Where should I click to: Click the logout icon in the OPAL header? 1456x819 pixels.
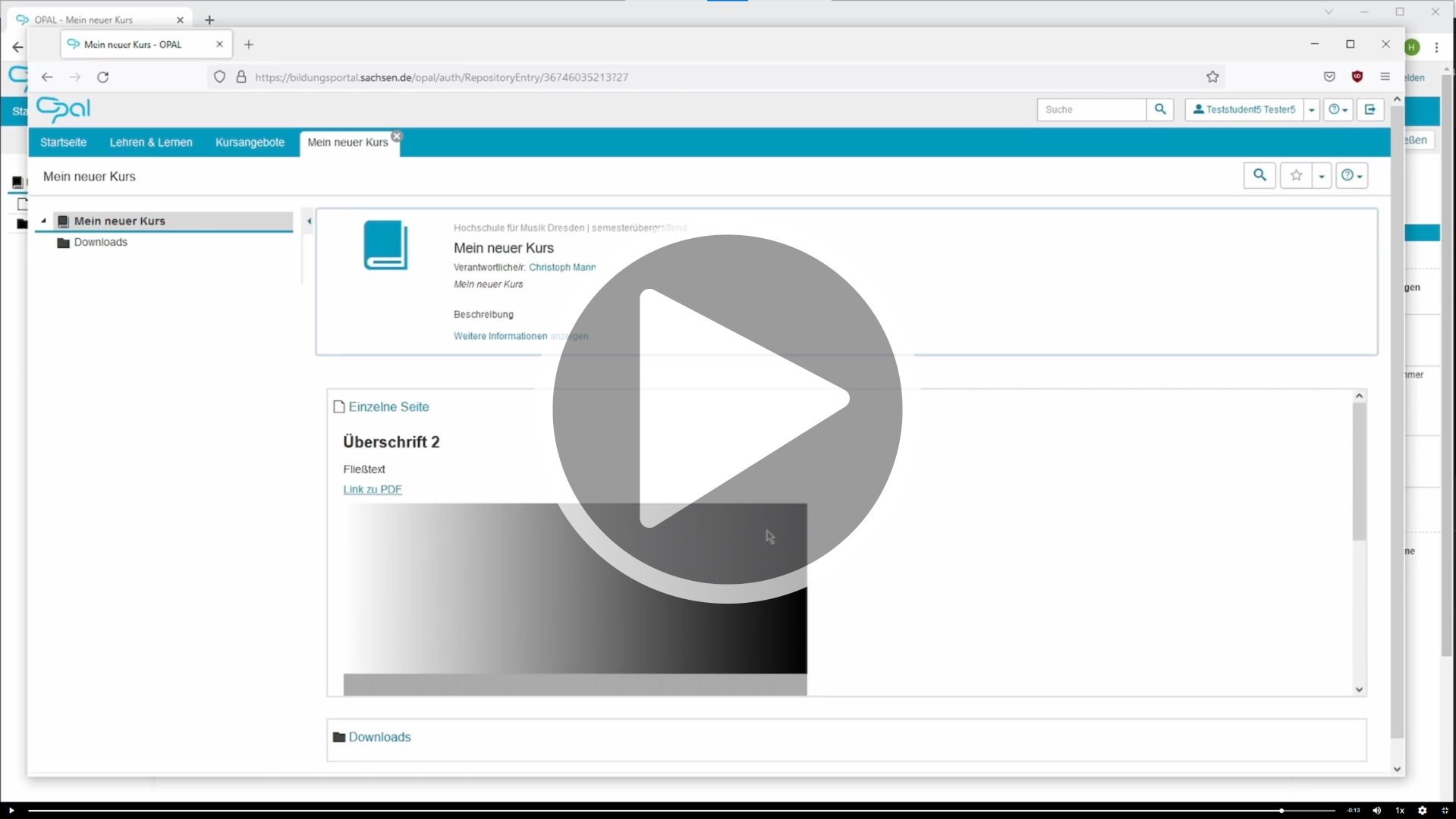click(1370, 109)
